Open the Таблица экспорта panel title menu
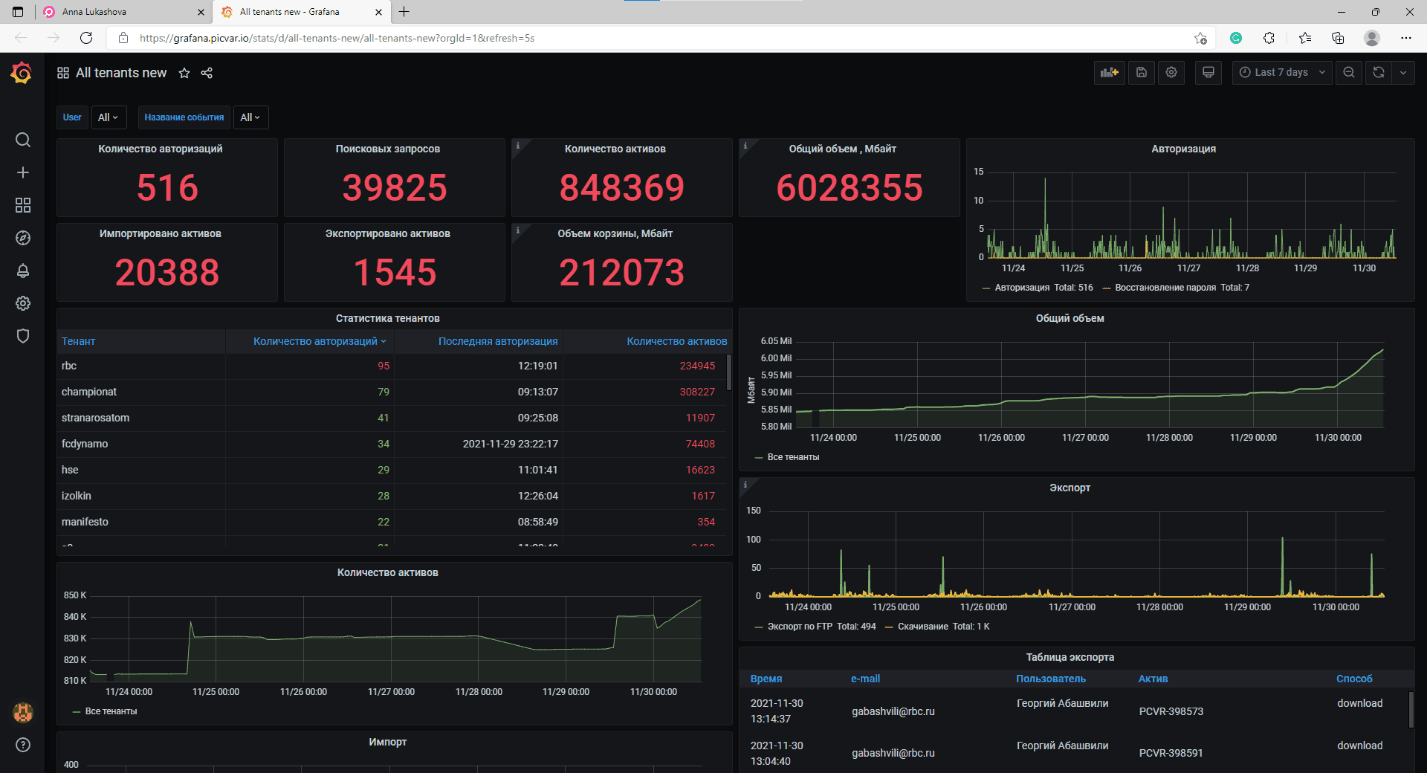The image size is (1427, 773). point(1070,657)
